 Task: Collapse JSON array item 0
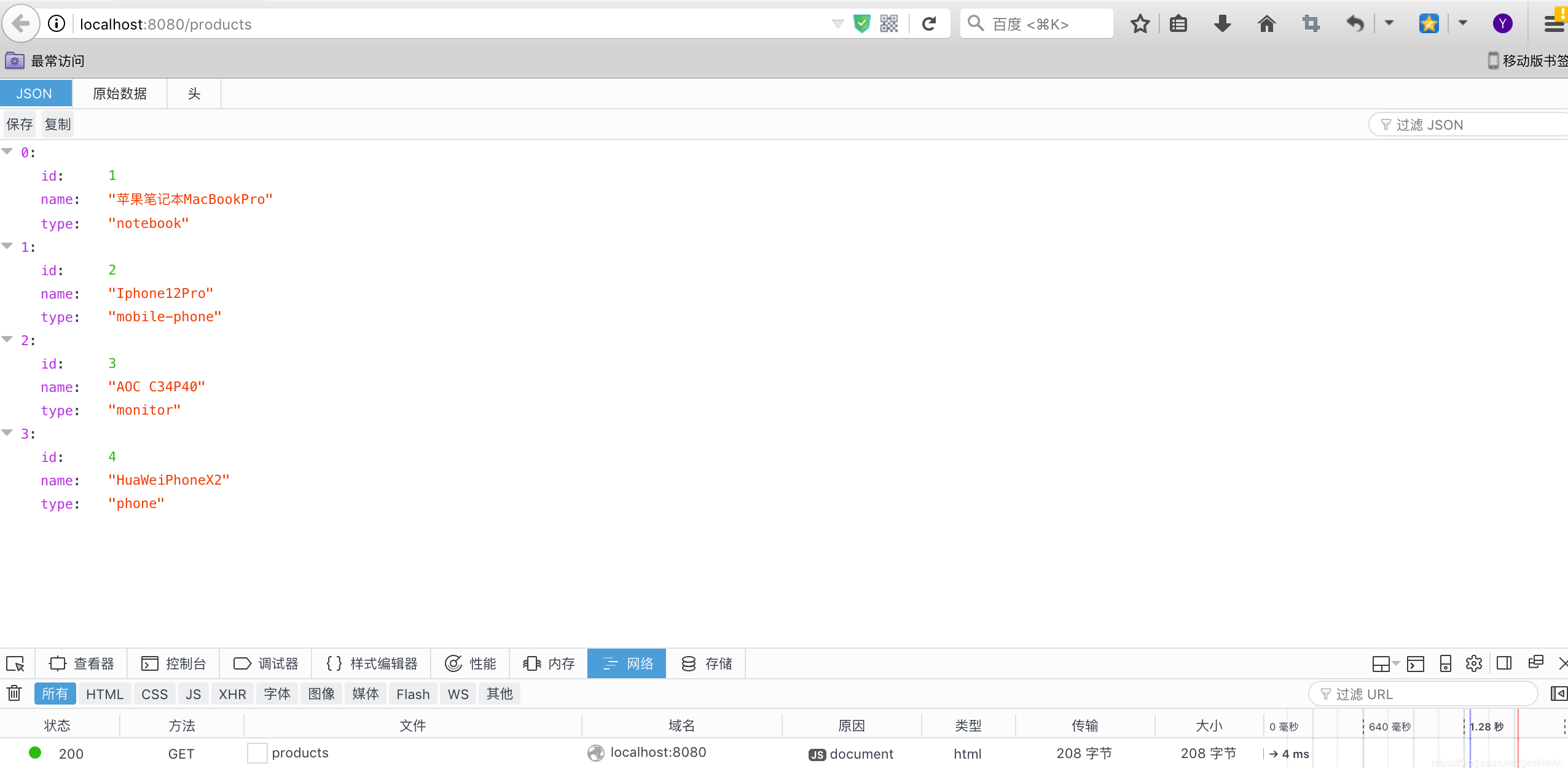tap(7, 152)
